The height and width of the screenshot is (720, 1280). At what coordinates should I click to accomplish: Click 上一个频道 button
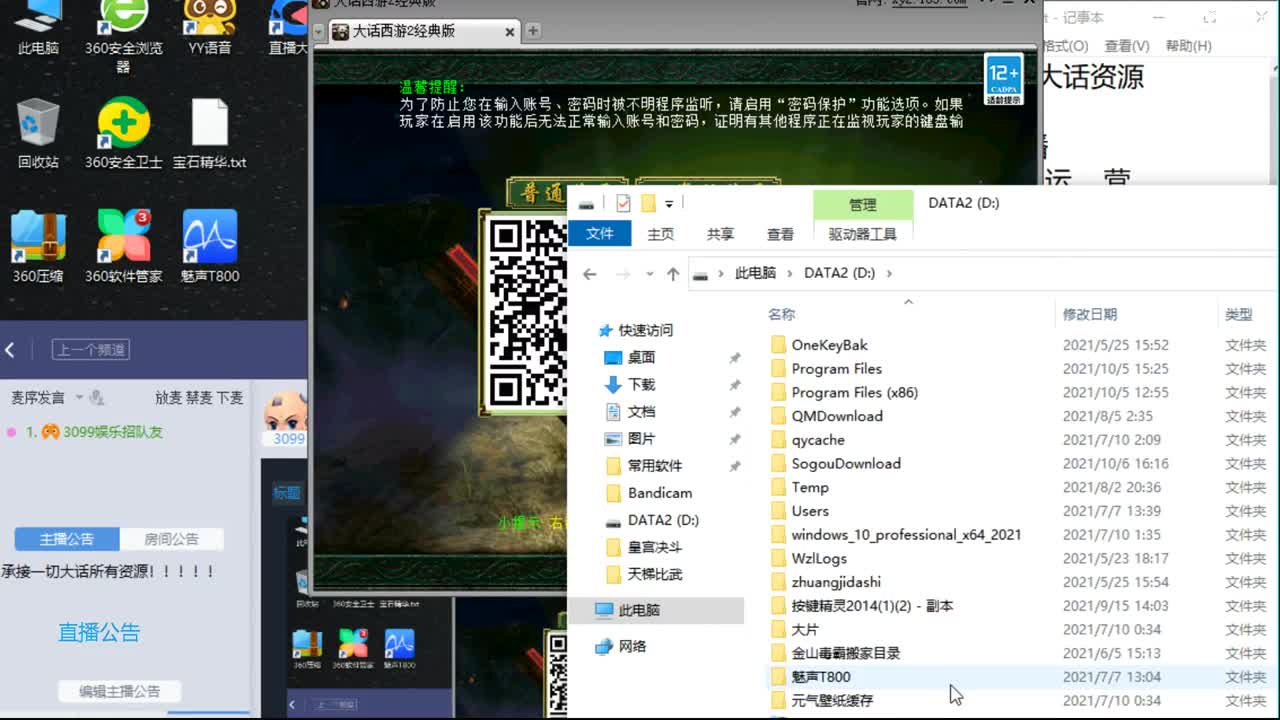(x=91, y=350)
